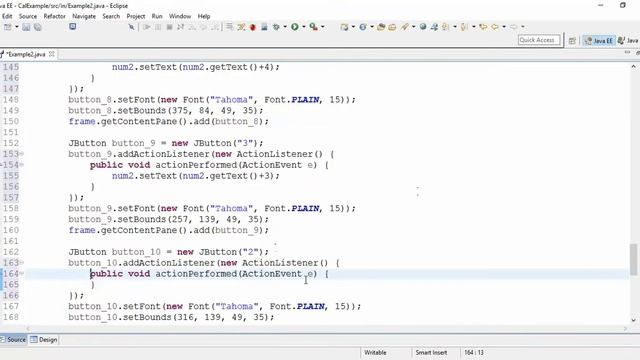The image size is (640, 360).
Task: Click the New file toolbar icon
Action: [8, 27]
